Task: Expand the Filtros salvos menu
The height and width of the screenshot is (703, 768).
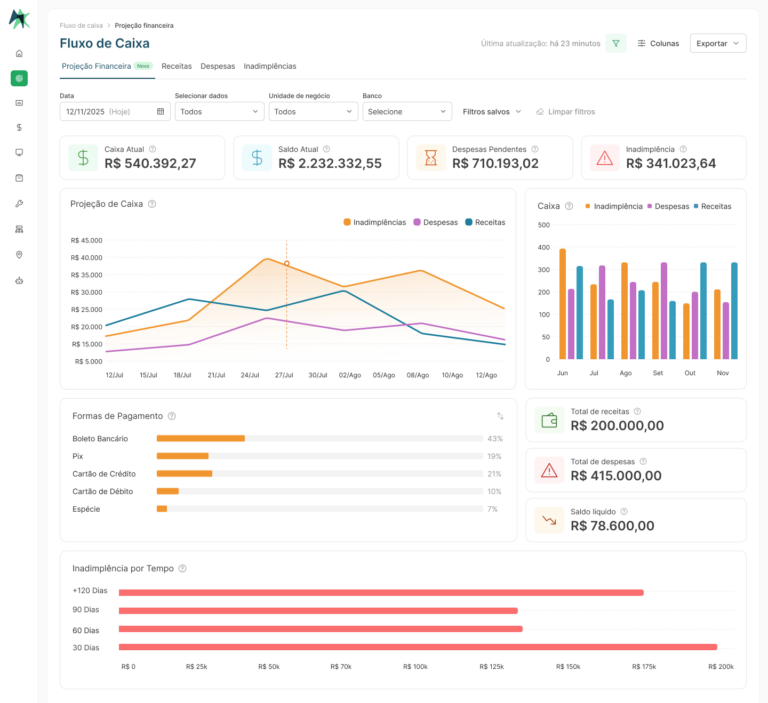Action: [492, 112]
